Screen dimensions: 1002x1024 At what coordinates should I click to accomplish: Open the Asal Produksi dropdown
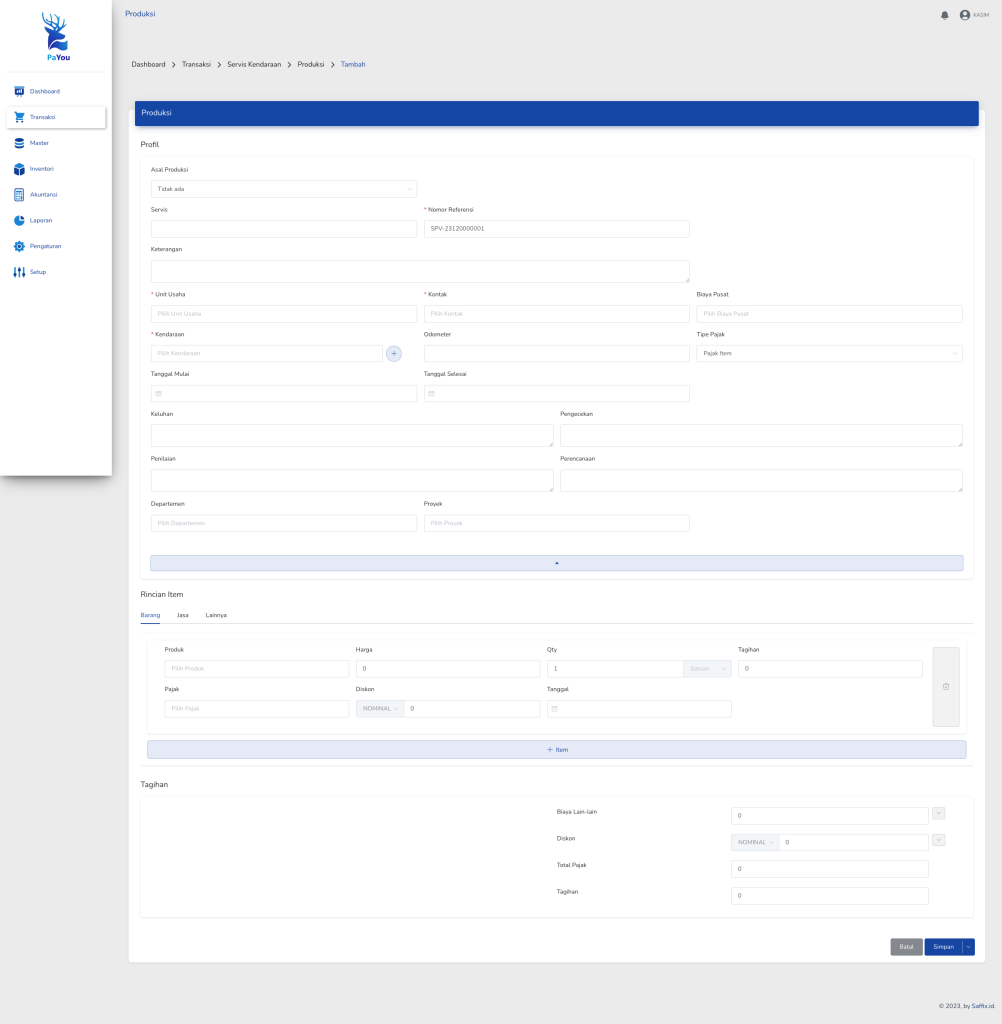click(283, 189)
